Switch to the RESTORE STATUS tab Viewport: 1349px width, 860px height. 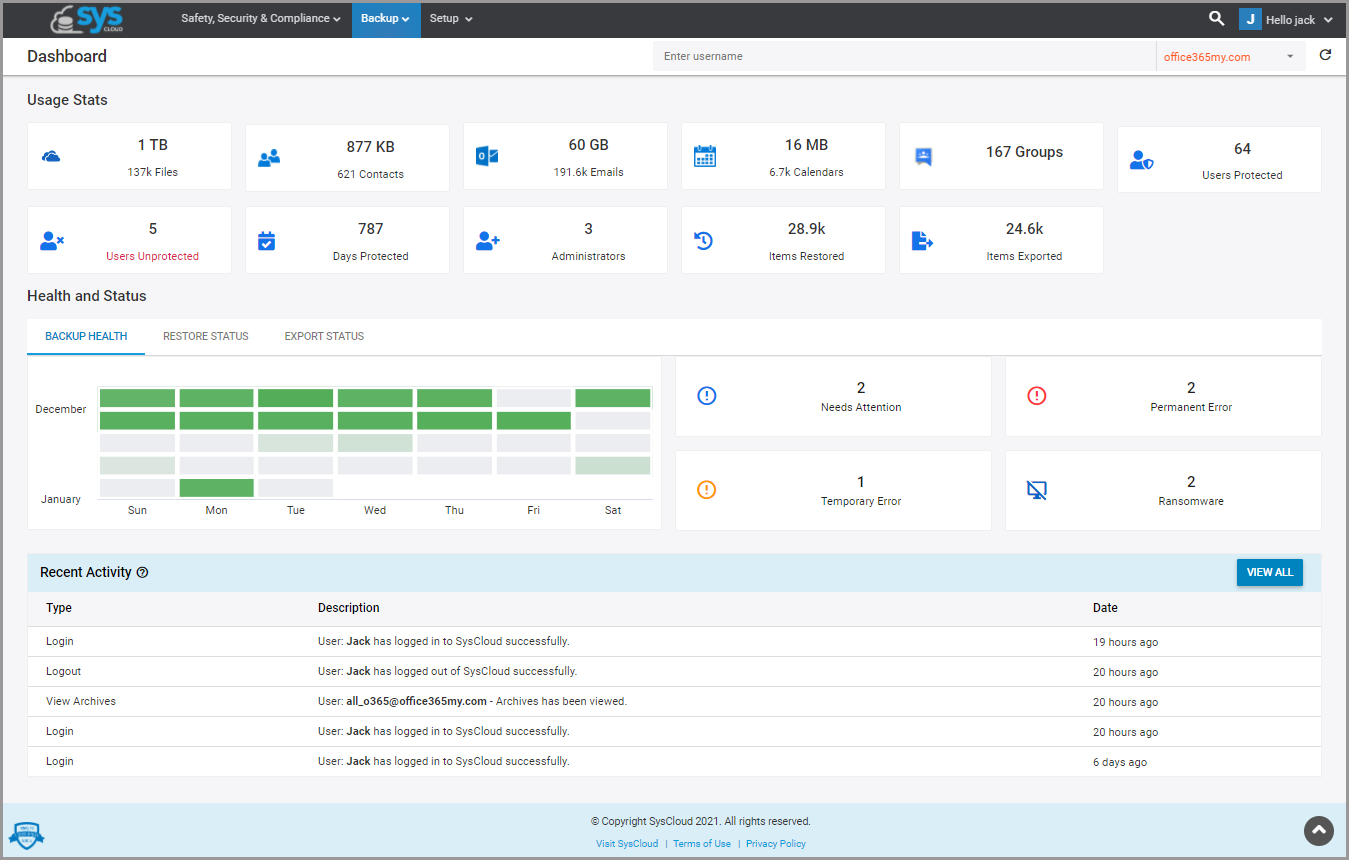point(205,336)
